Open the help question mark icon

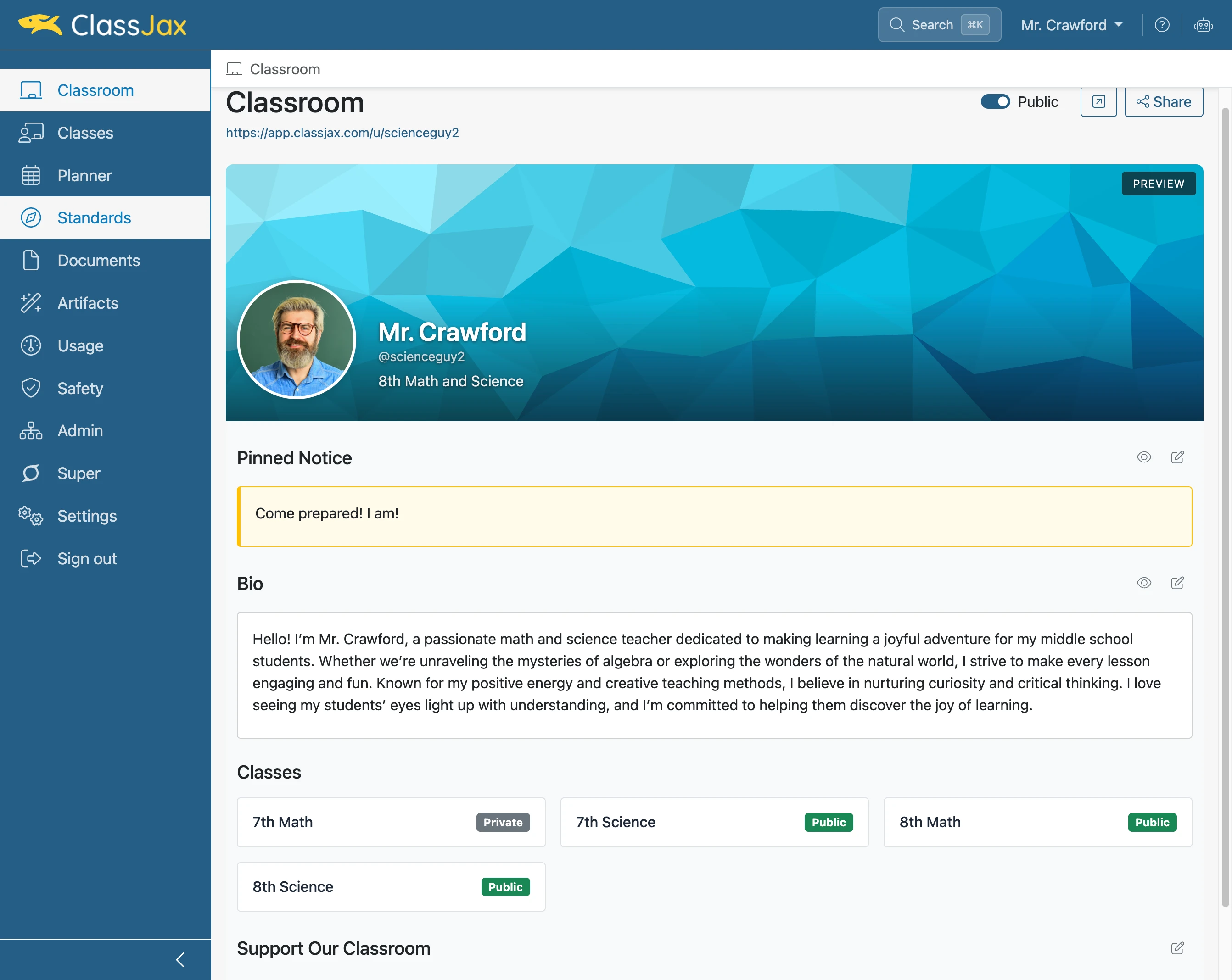click(x=1162, y=25)
